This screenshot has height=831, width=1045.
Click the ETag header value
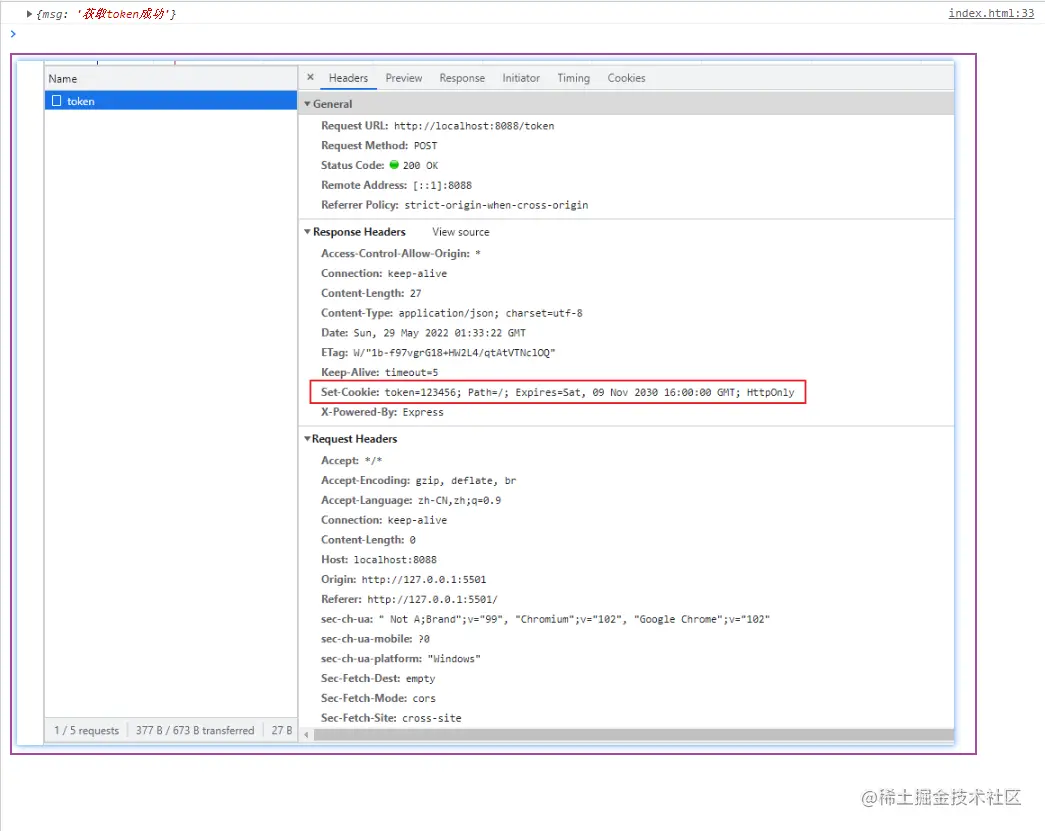454,353
